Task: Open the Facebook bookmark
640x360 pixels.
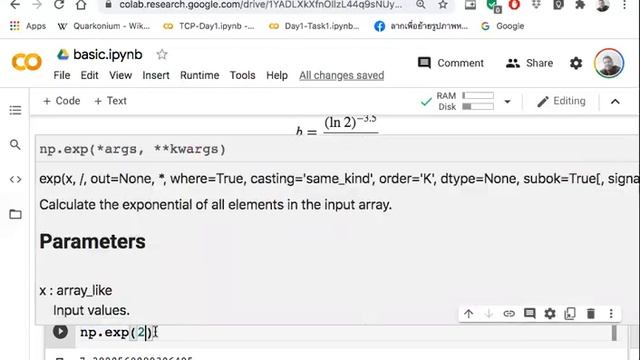Action: [x=421, y=26]
